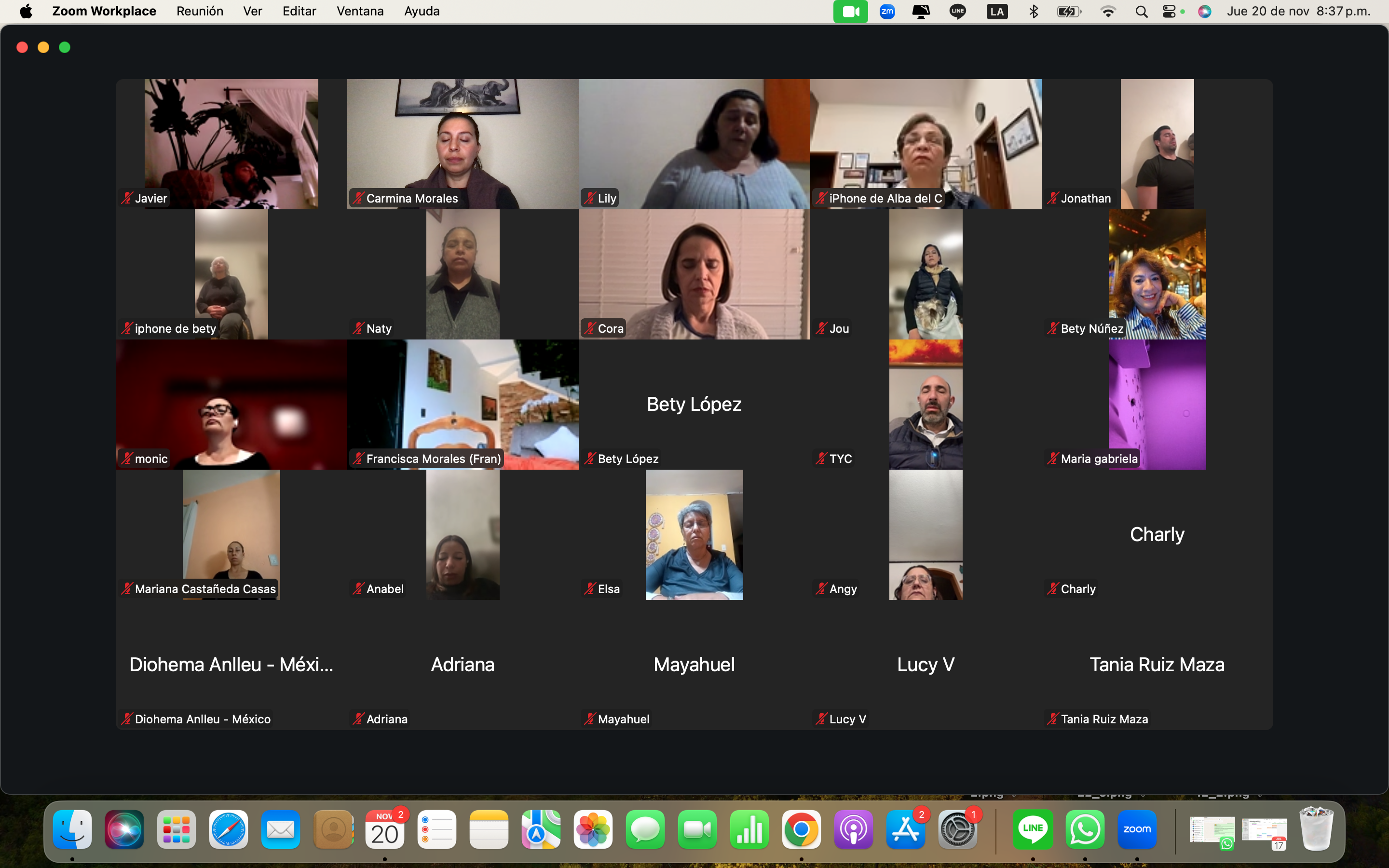Click the date and time clock
Image resolution: width=1389 pixels, height=868 pixels.
1298,12
